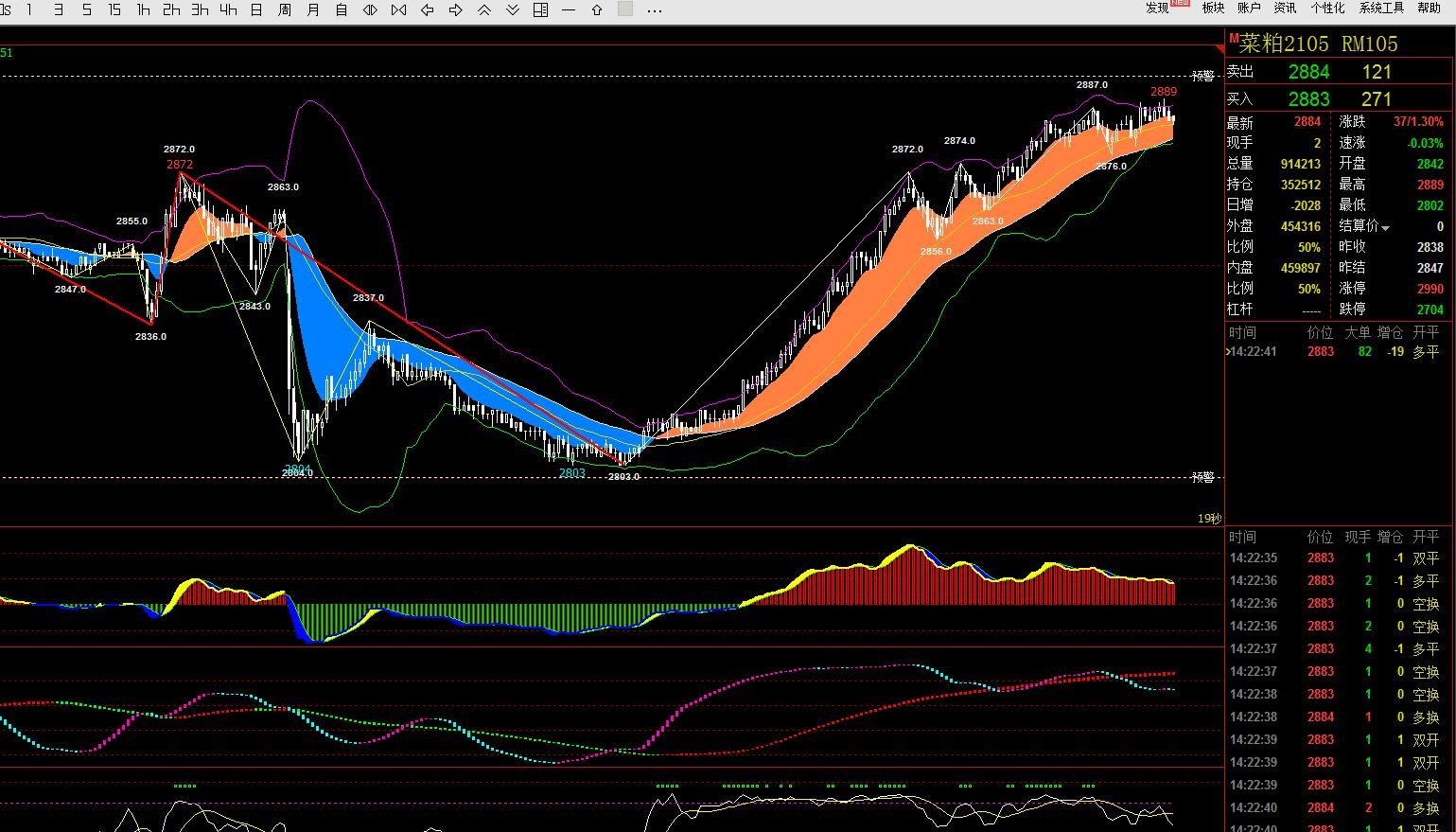The width and height of the screenshot is (1456, 832).
Task: Click the right arrow navigation icon
Action: (455, 9)
